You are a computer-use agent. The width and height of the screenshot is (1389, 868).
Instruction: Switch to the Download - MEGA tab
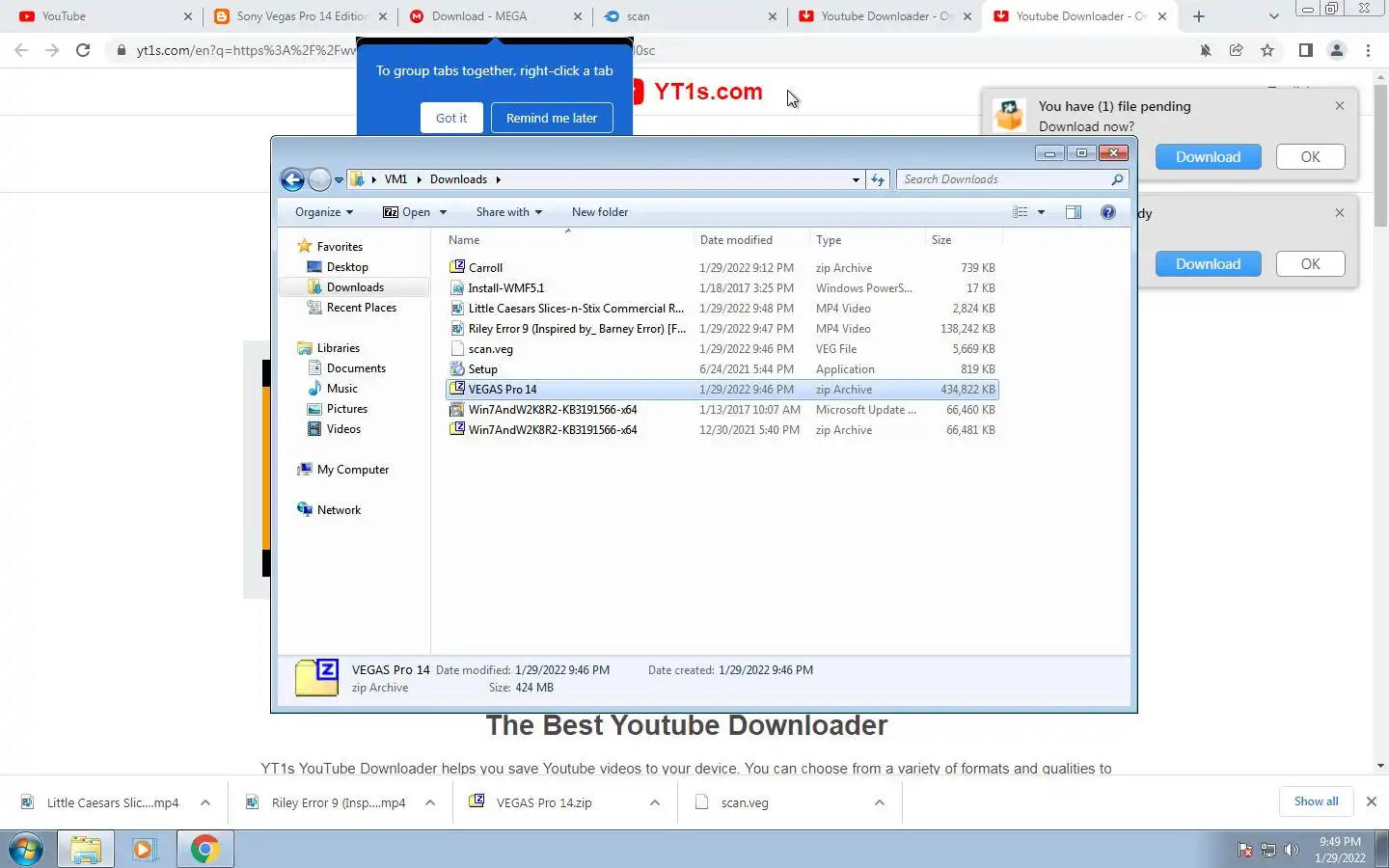(x=496, y=16)
